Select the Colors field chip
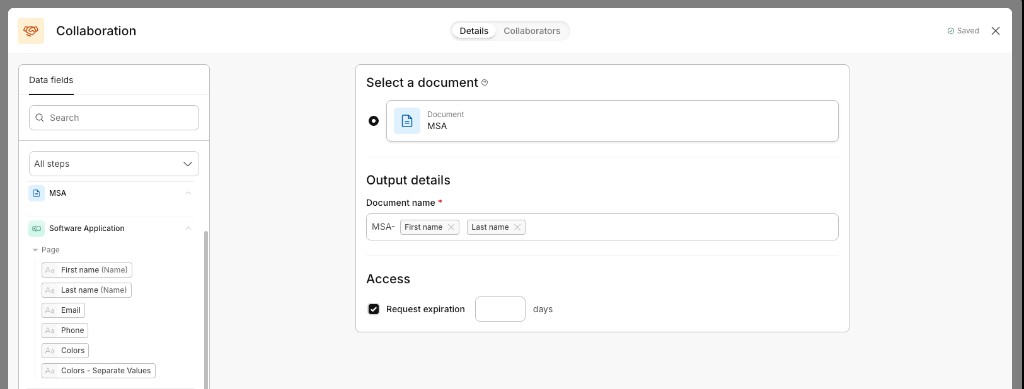The image size is (1024, 389). click(x=65, y=350)
